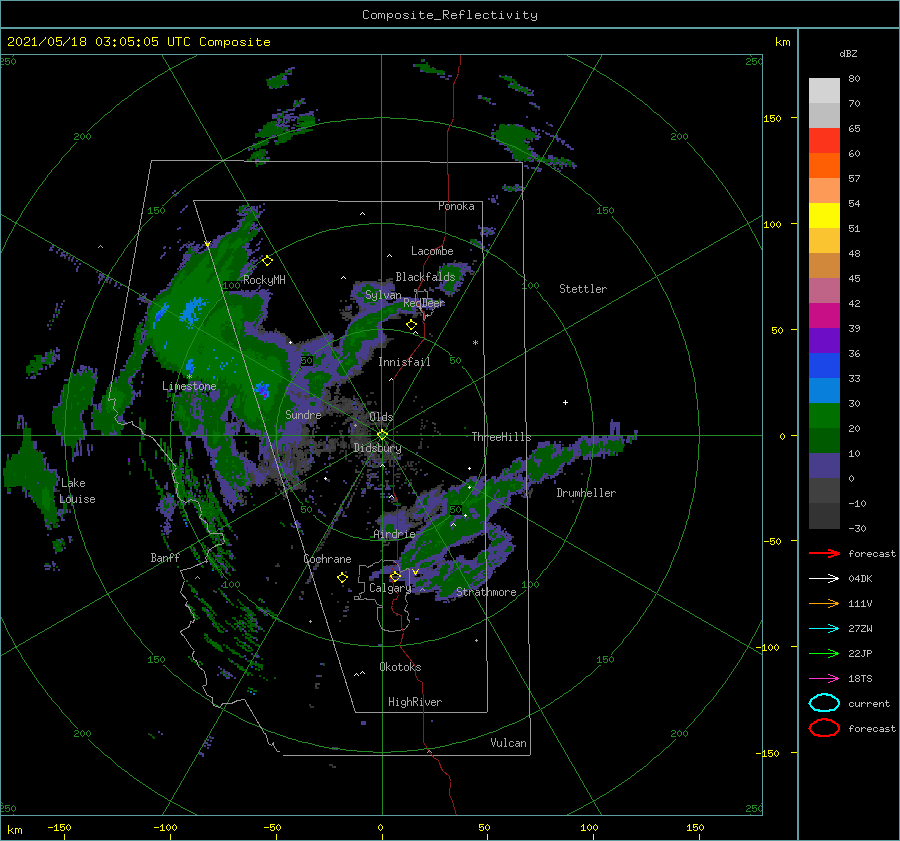This screenshot has width=900, height=841.
Task: Click the Airdrie label
Action: 394,534
